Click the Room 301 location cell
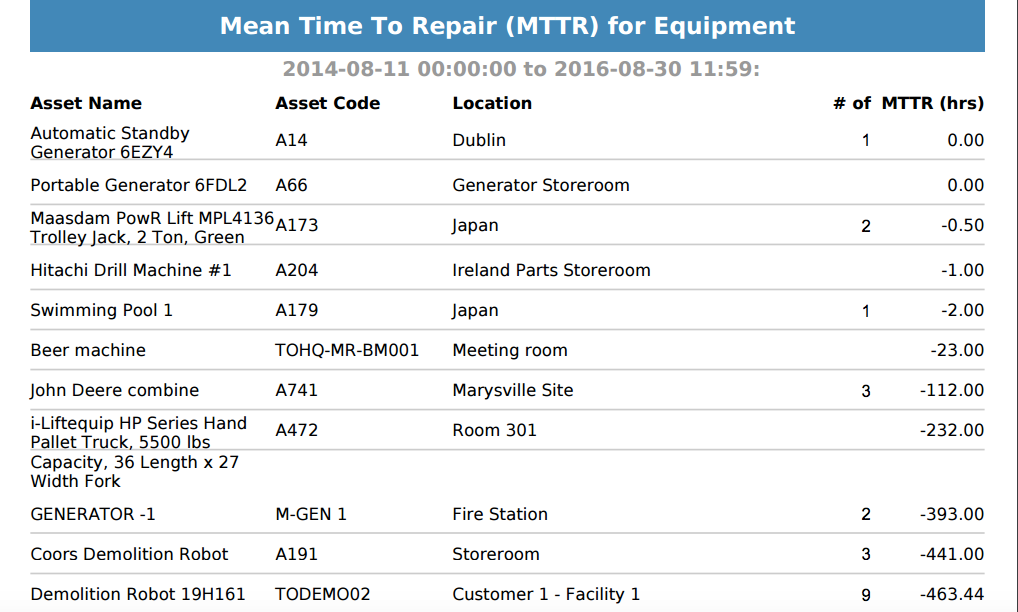 coord(495,430)
